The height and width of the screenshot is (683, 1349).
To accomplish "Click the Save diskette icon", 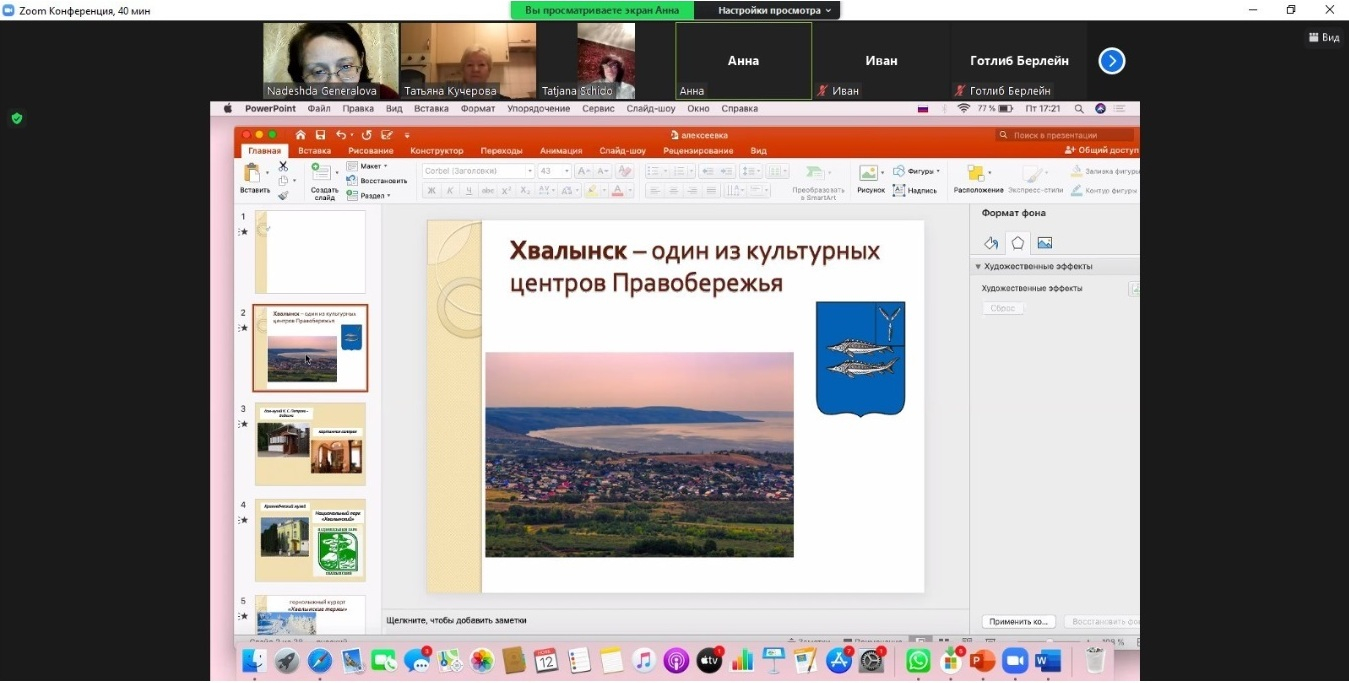I will click(x=321, y=135).
